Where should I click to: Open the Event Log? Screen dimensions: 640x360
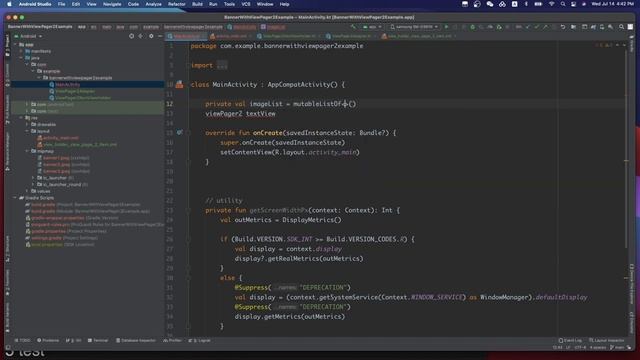570,340
